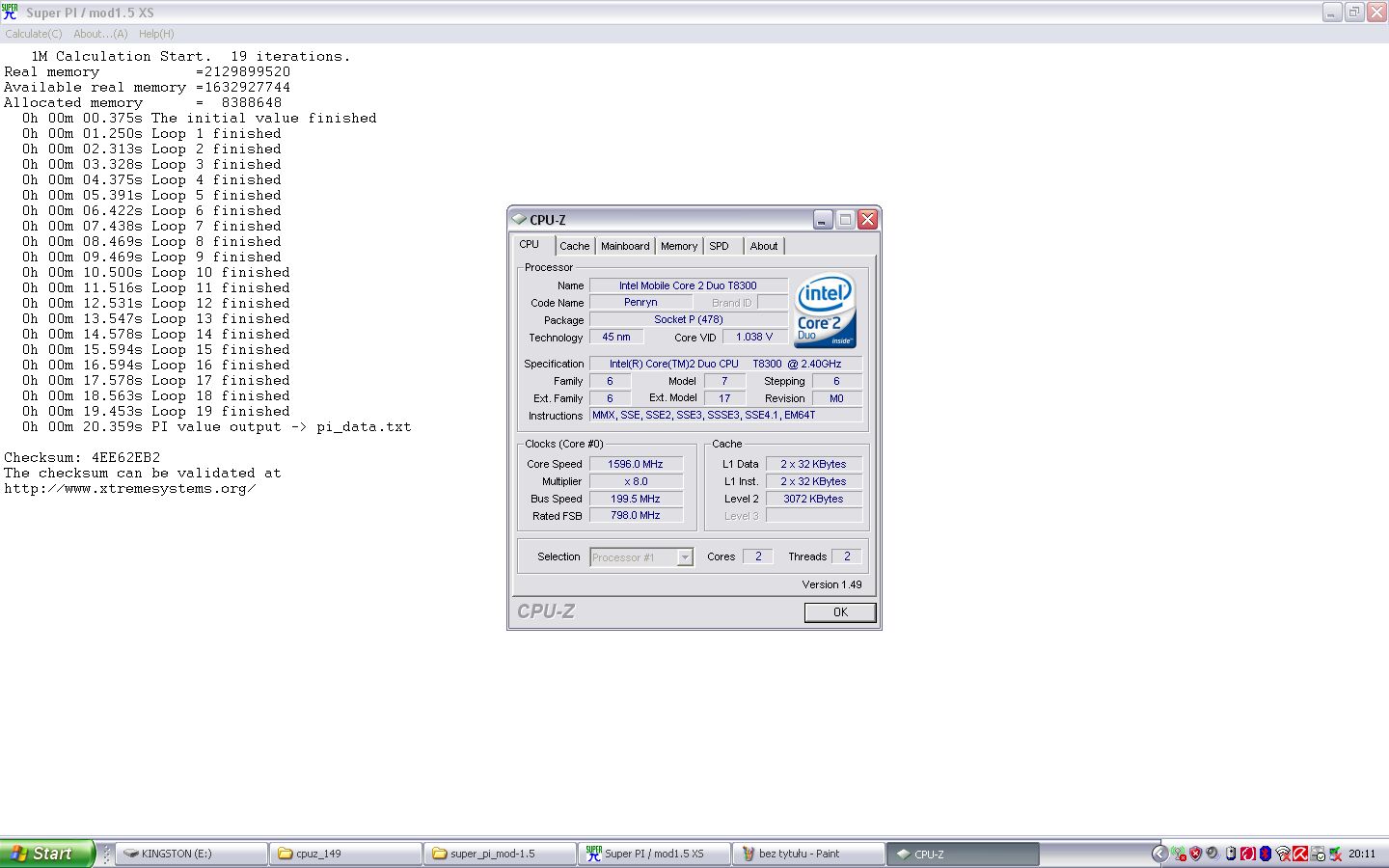Expand hidden system tray icons arrow
The image size is (1389, 868).
pos(1160,854)
